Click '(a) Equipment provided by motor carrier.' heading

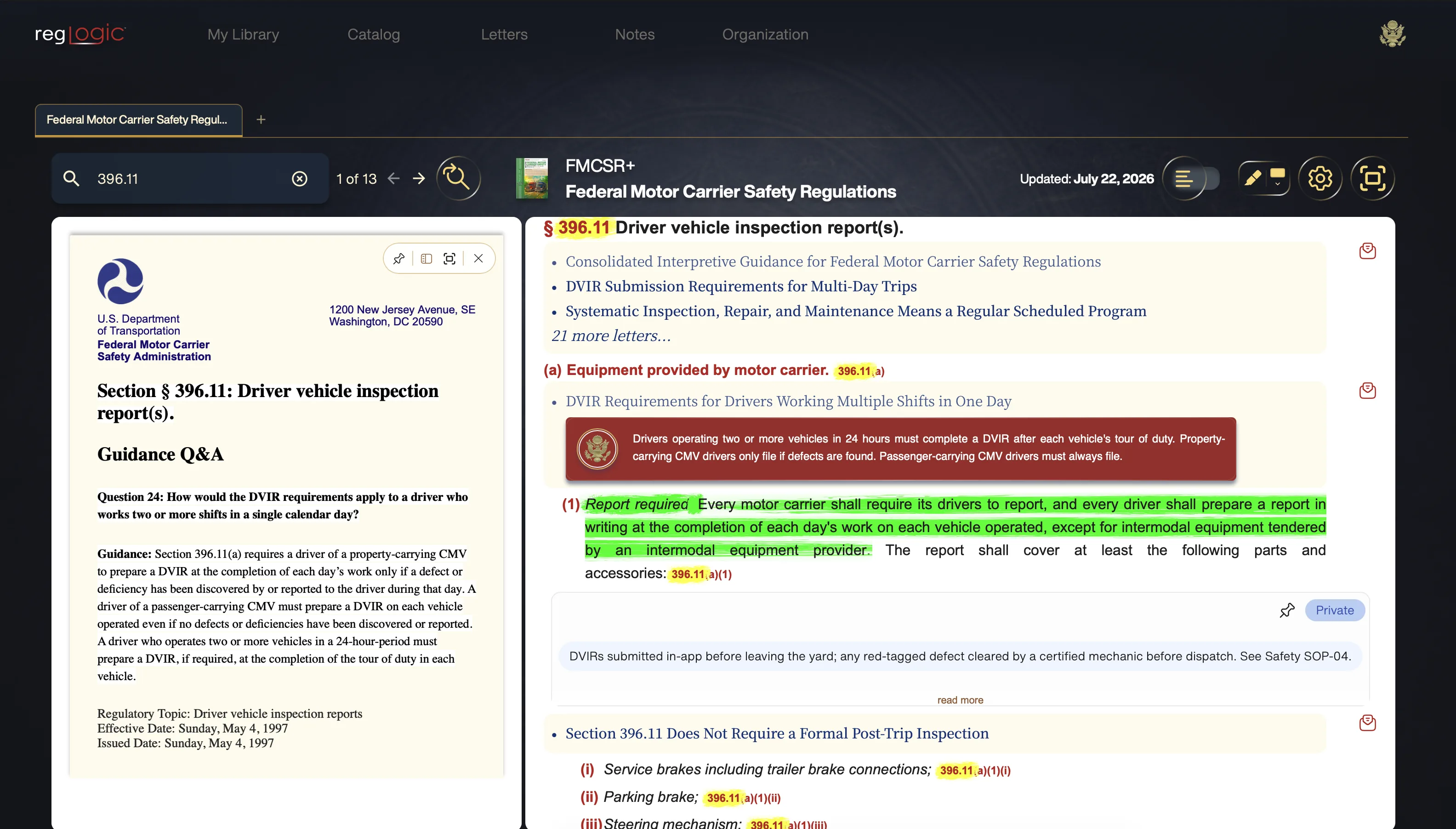686,370
